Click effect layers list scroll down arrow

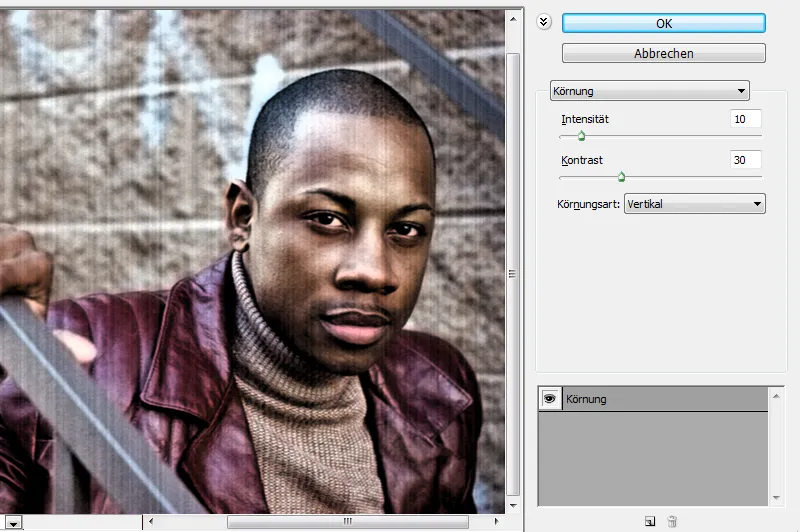tap(776, 497)
